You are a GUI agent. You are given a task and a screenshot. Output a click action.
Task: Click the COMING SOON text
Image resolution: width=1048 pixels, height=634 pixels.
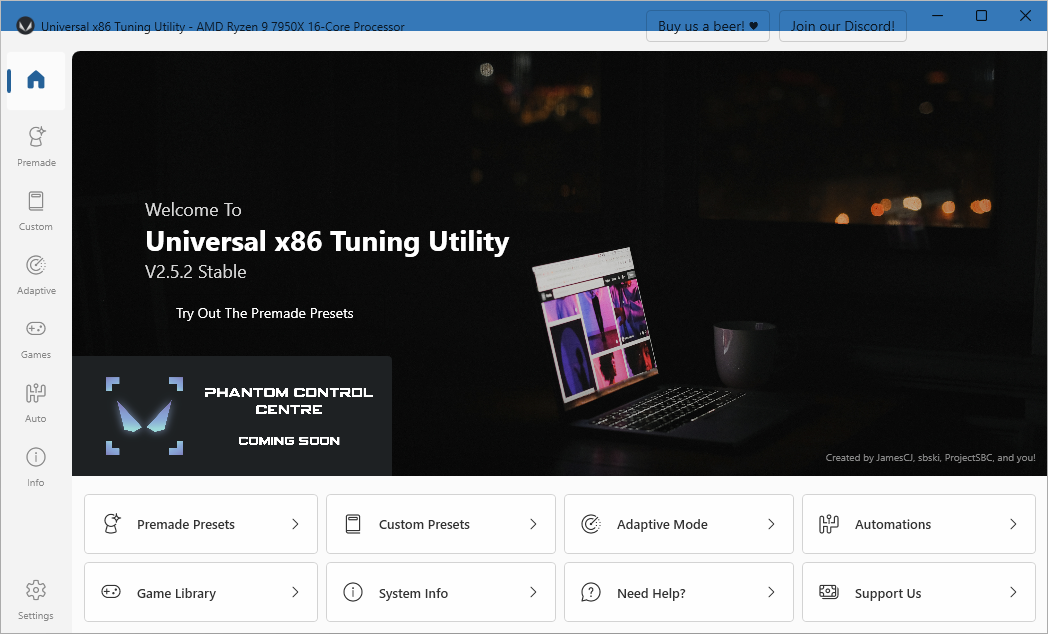click(289, 441)
